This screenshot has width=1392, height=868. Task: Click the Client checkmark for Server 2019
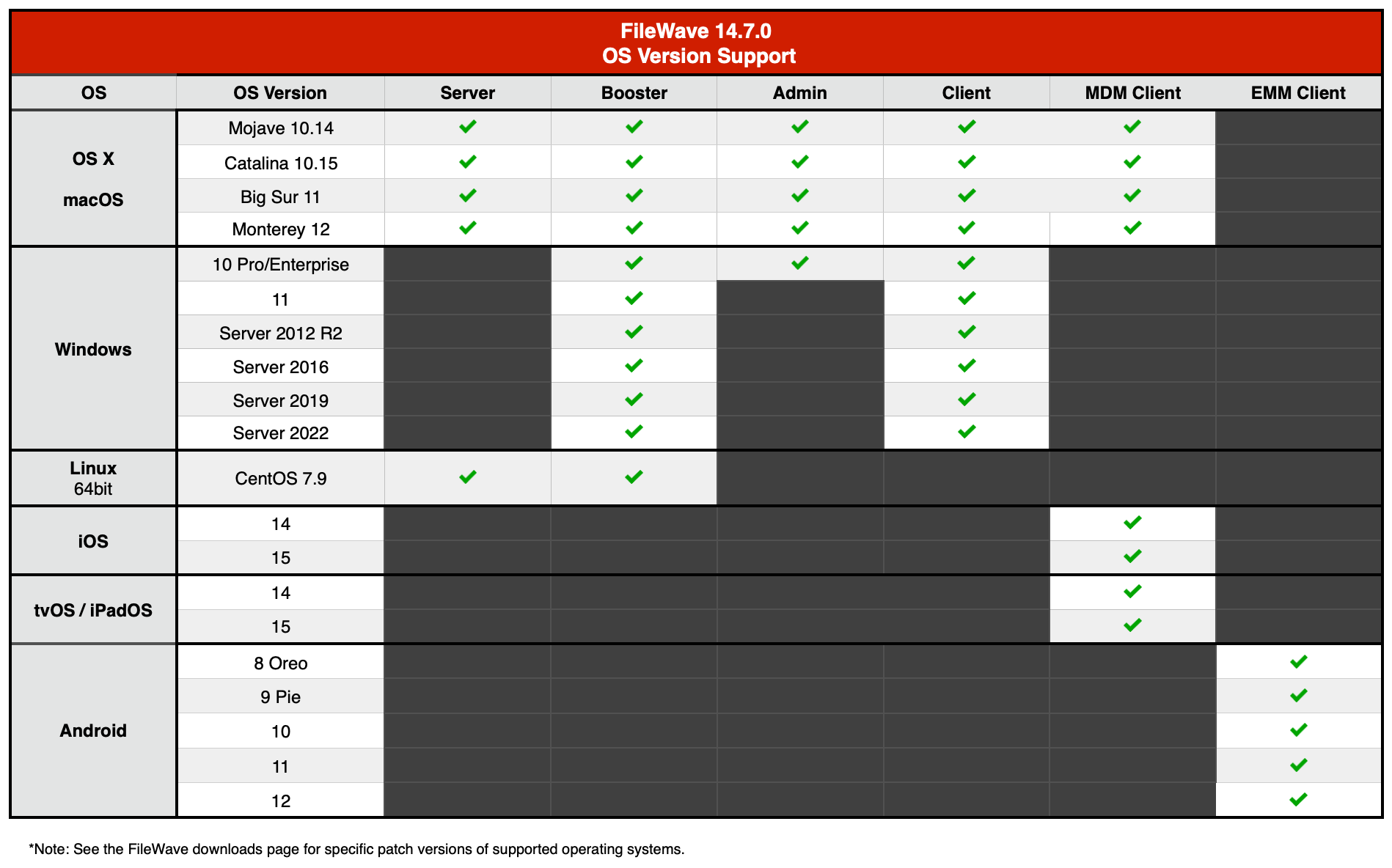click(967, 400)
